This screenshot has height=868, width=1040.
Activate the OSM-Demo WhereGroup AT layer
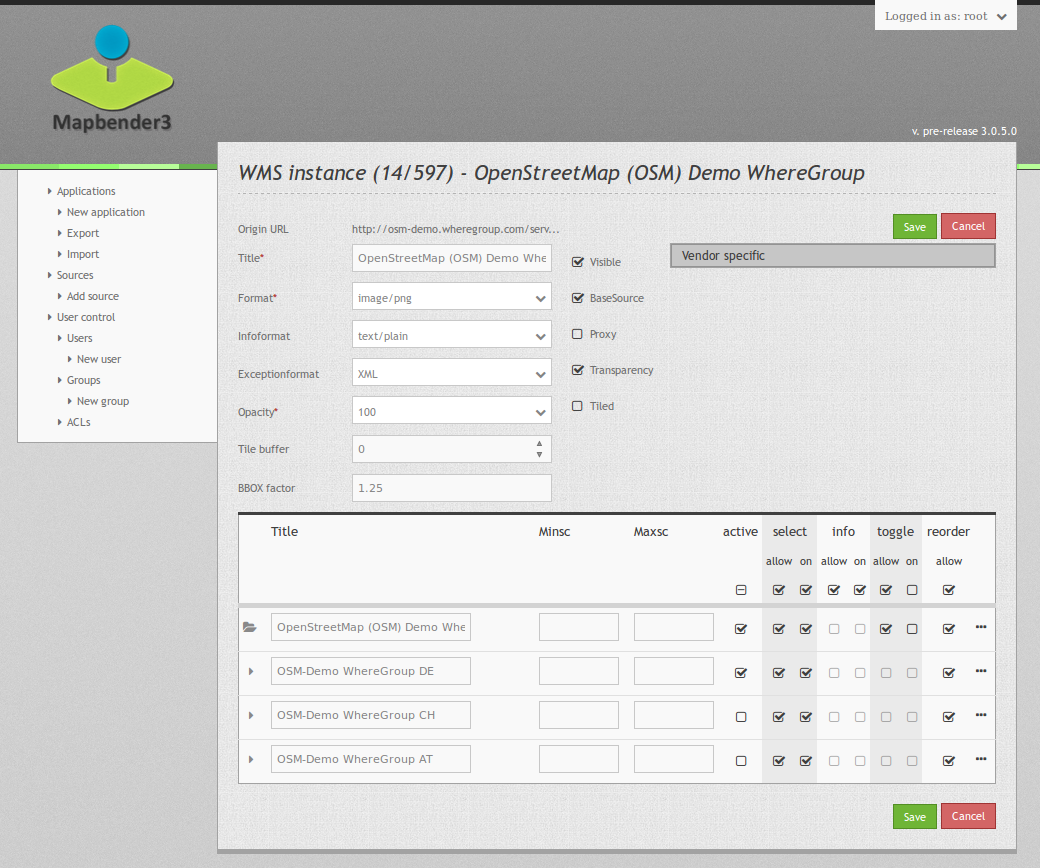[x=741, y=761]
